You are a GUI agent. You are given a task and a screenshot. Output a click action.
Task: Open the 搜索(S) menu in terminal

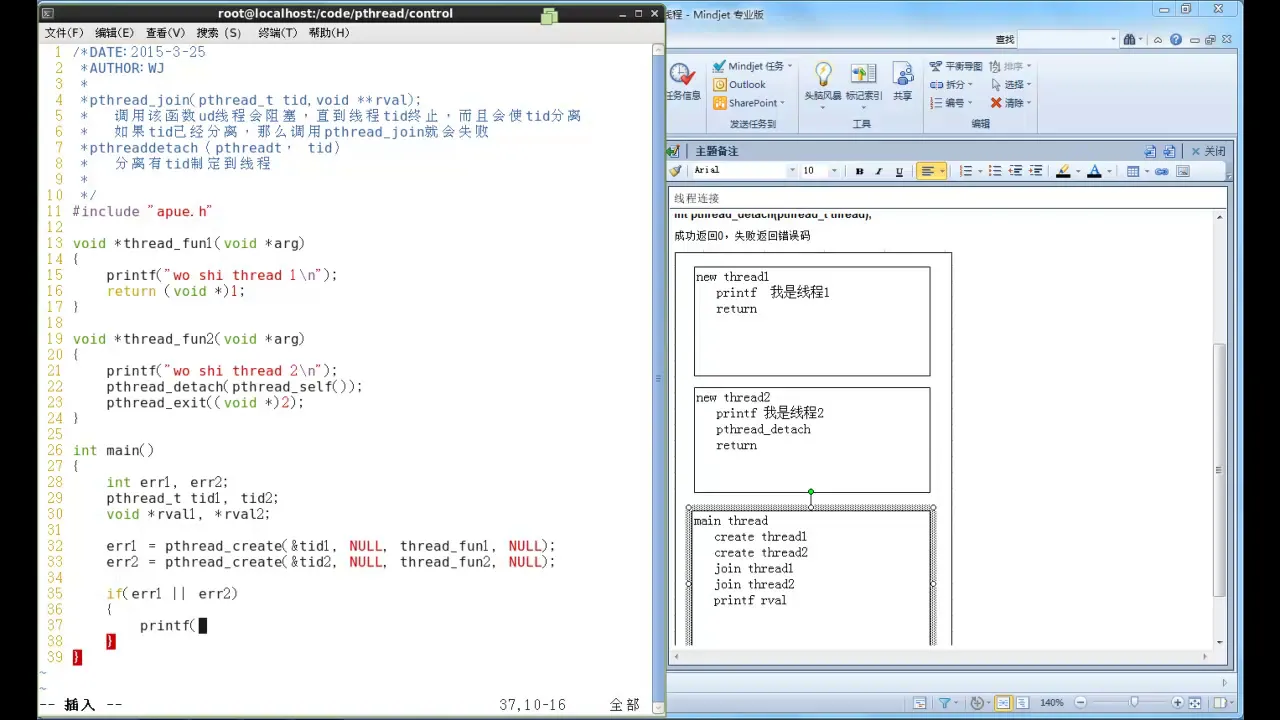(x=219, y=33)
